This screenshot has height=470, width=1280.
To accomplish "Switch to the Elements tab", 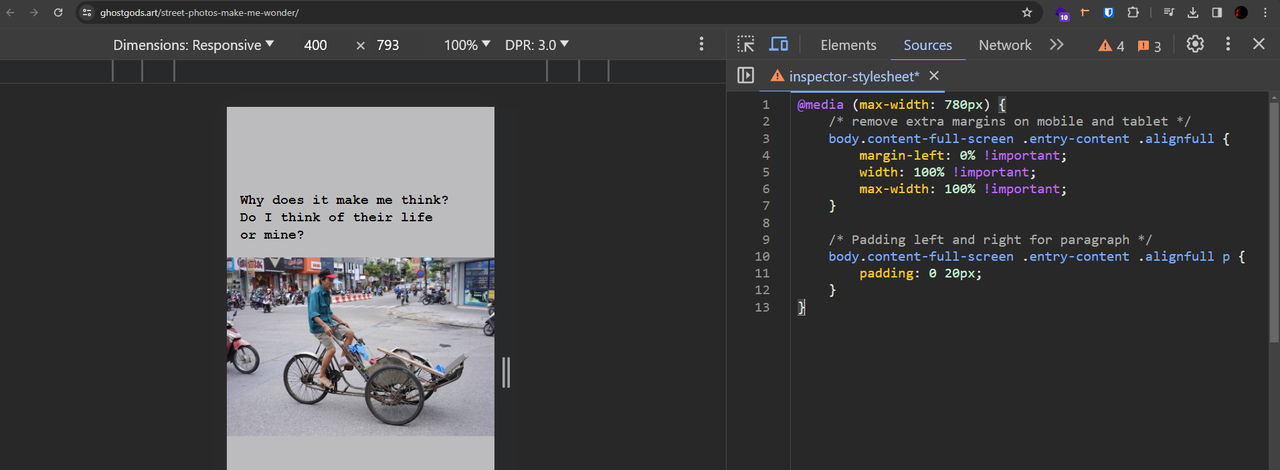I will pos(848,45).
